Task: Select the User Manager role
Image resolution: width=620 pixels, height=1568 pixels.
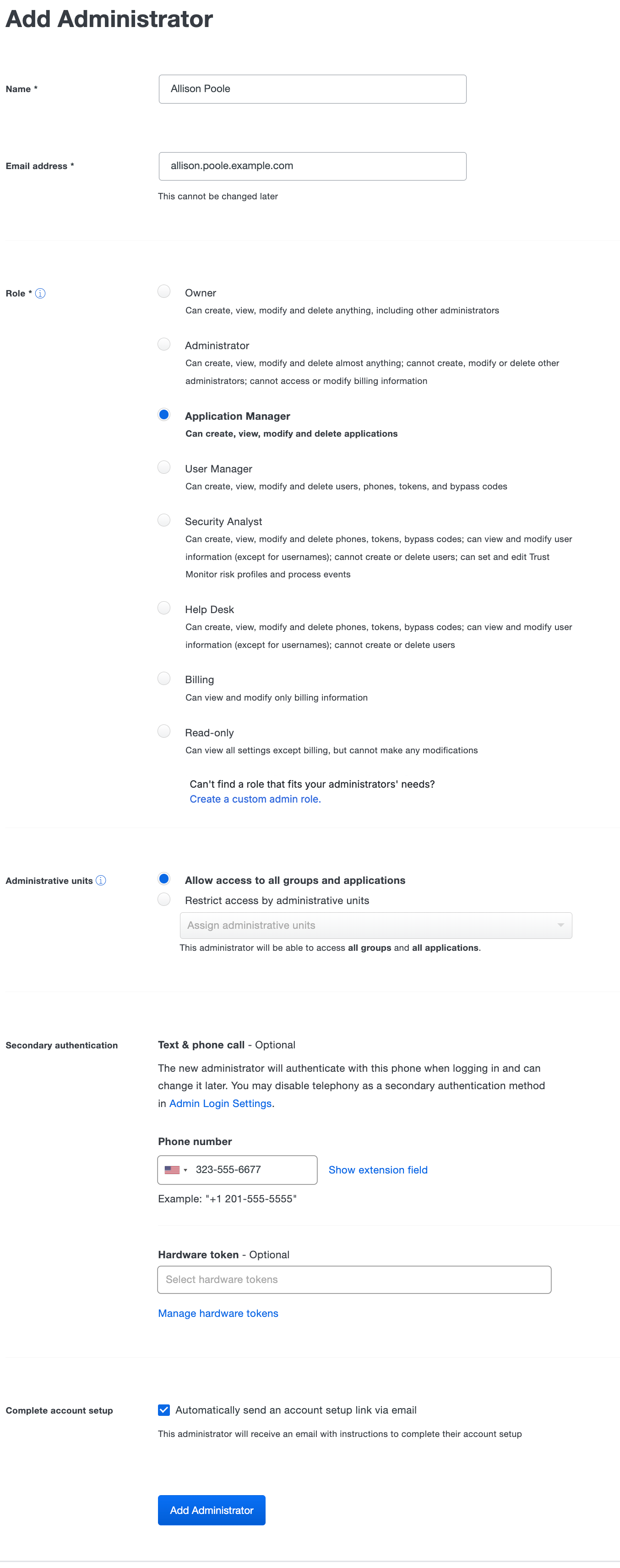Action: click(163, 467)
